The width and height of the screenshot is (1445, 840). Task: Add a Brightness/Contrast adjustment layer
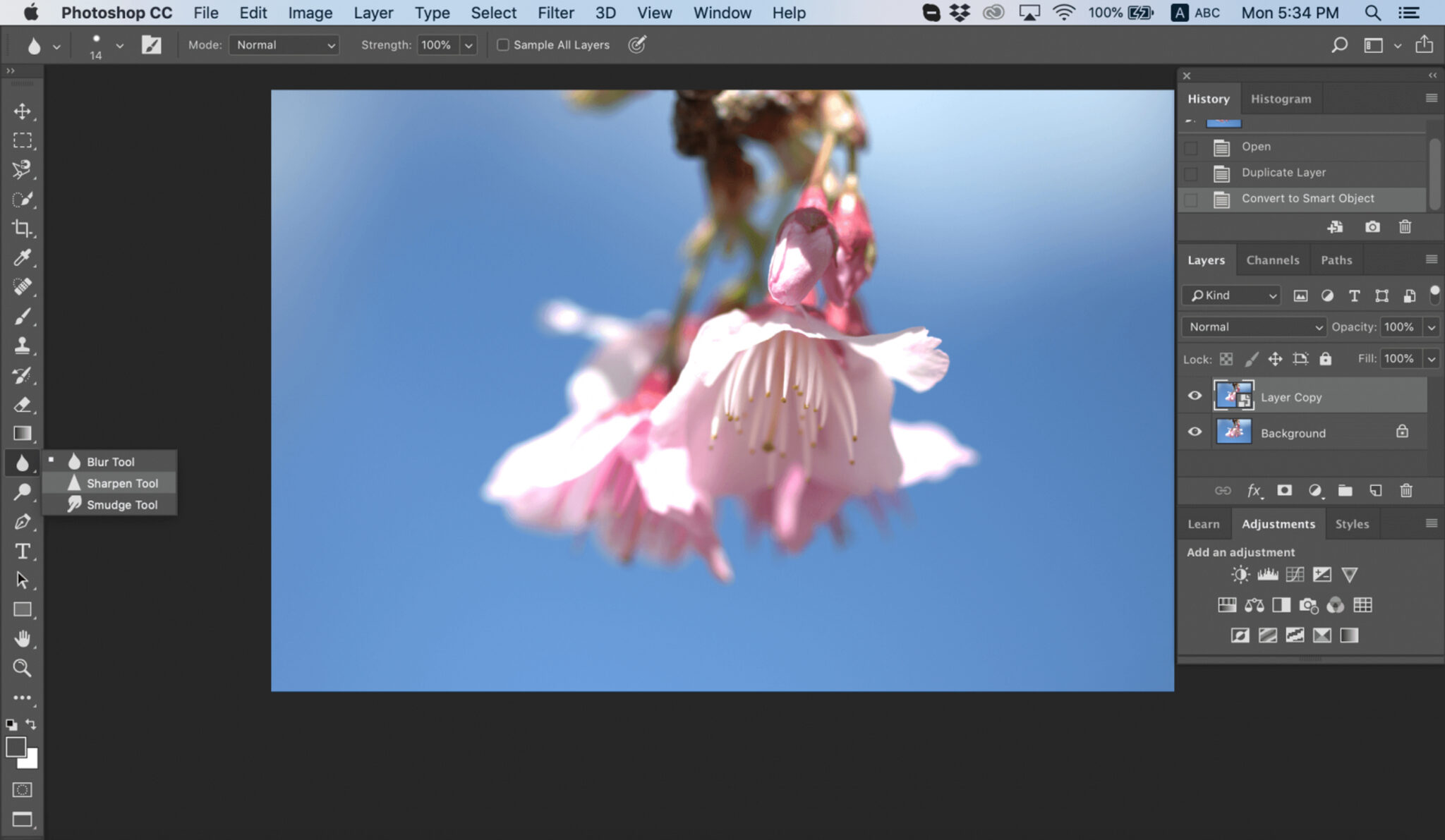1239,574
